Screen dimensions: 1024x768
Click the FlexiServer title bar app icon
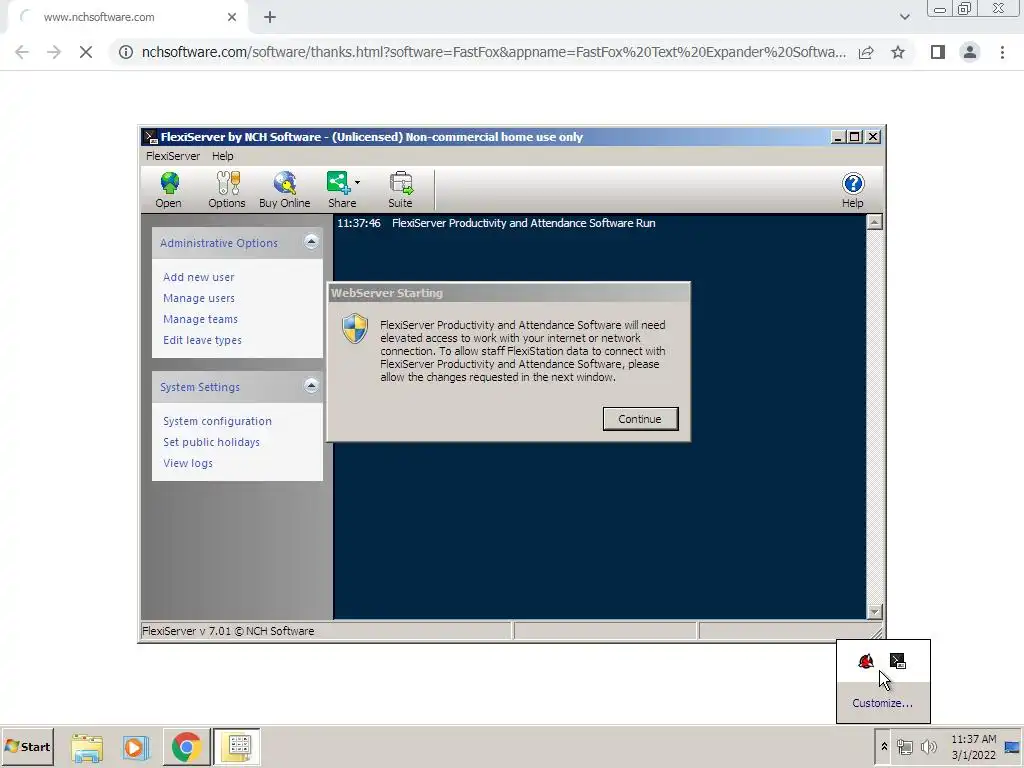coord(151,136)
